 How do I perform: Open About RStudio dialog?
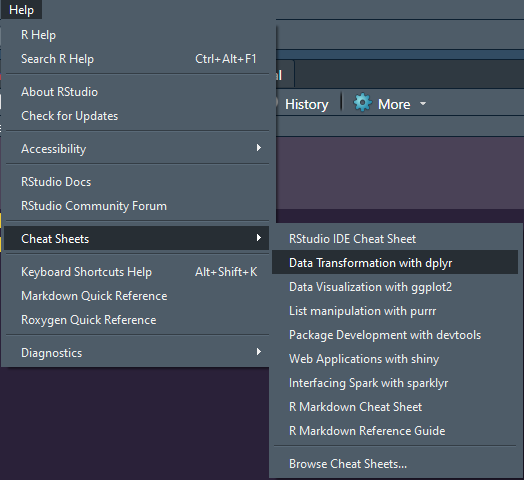pos(137,92)
